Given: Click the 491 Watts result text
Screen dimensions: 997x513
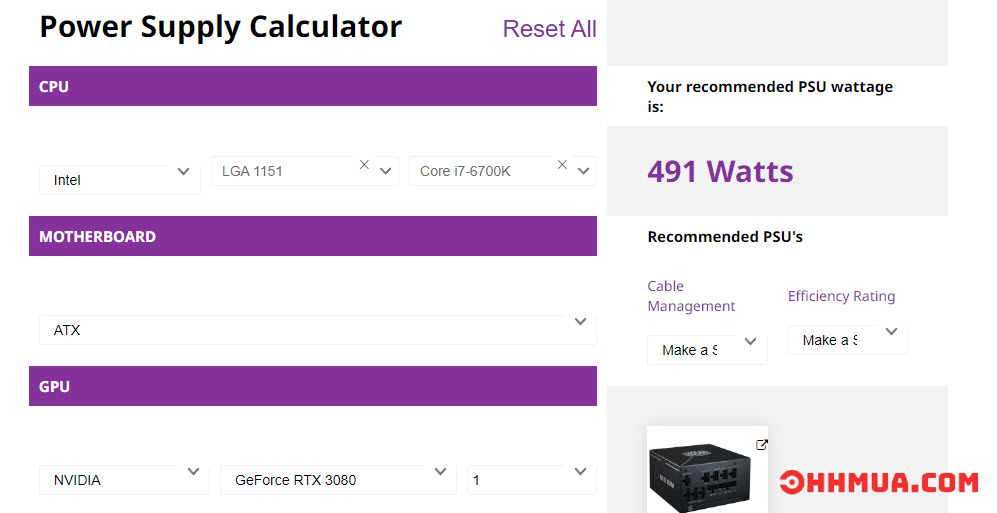Looking at the screenshot, I should click(720, 171).
